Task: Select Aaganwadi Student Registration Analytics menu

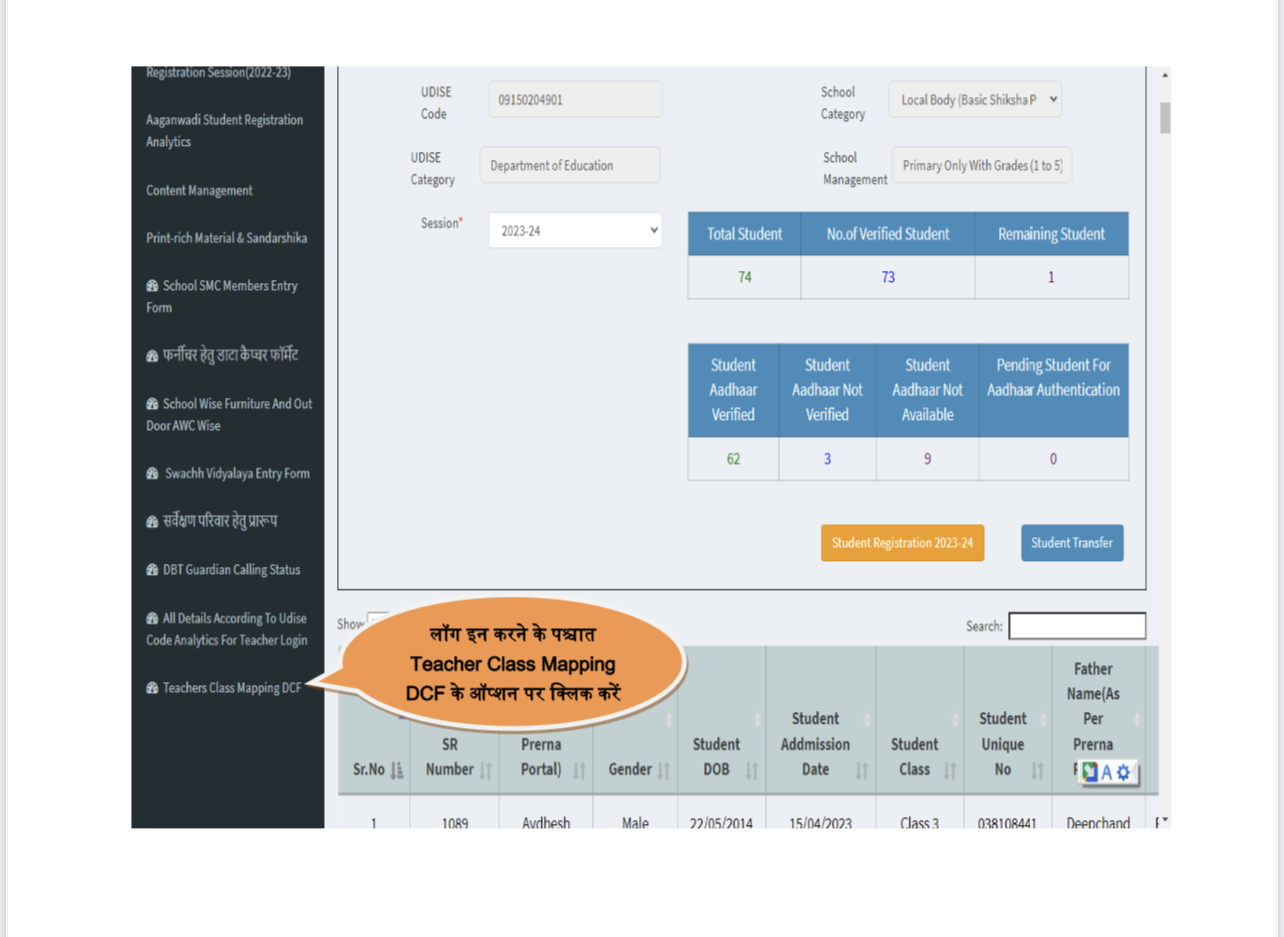Action: coord(224,131)
